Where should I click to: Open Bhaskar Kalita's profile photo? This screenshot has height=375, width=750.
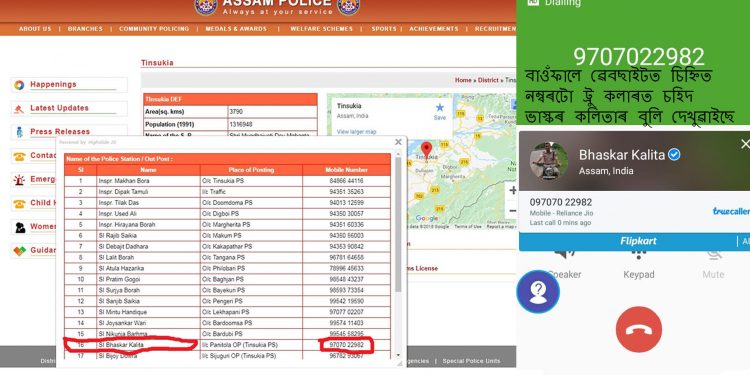pyautogui.click(x=549, y=161)
